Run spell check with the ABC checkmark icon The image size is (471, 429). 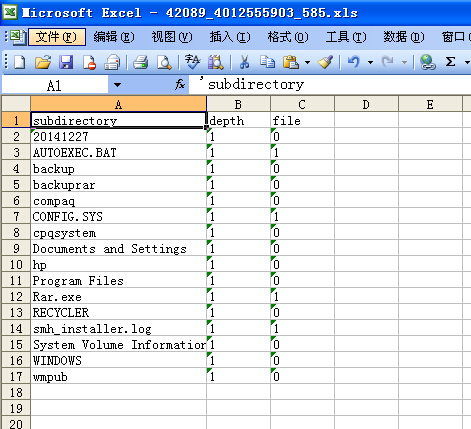point(192,62)
